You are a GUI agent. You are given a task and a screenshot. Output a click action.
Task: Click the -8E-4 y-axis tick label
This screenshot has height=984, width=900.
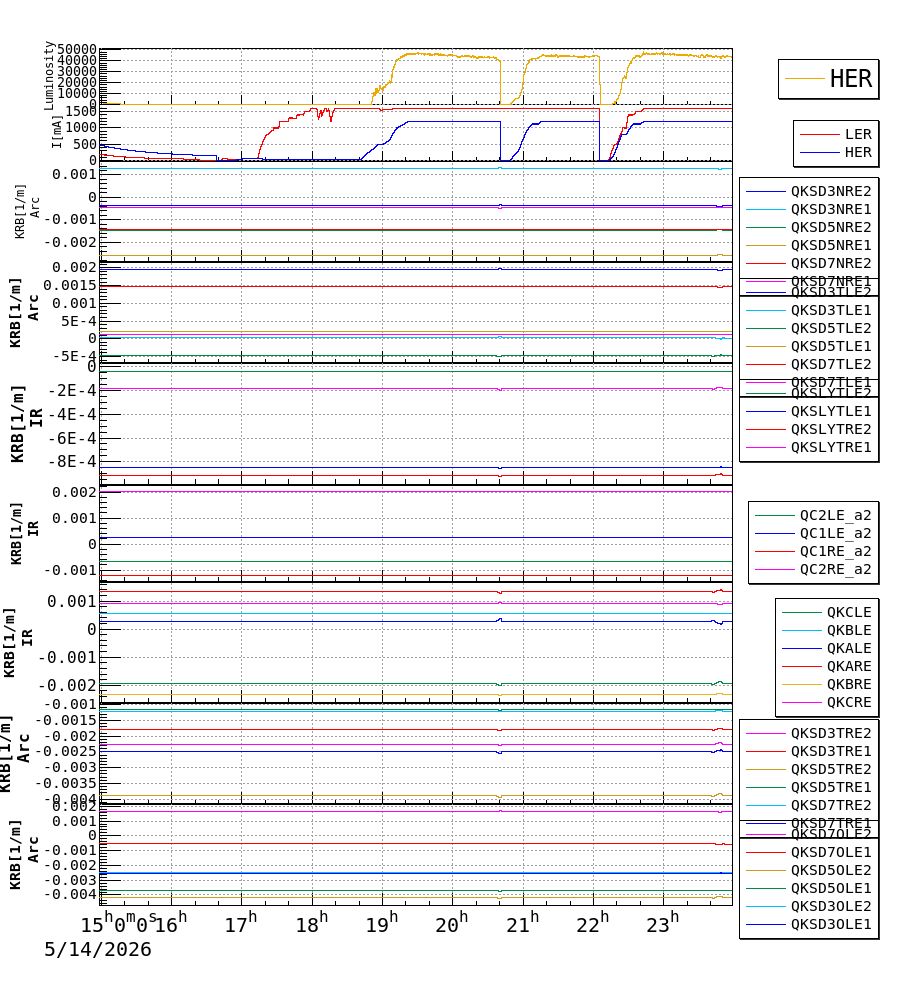pos(73,462)
